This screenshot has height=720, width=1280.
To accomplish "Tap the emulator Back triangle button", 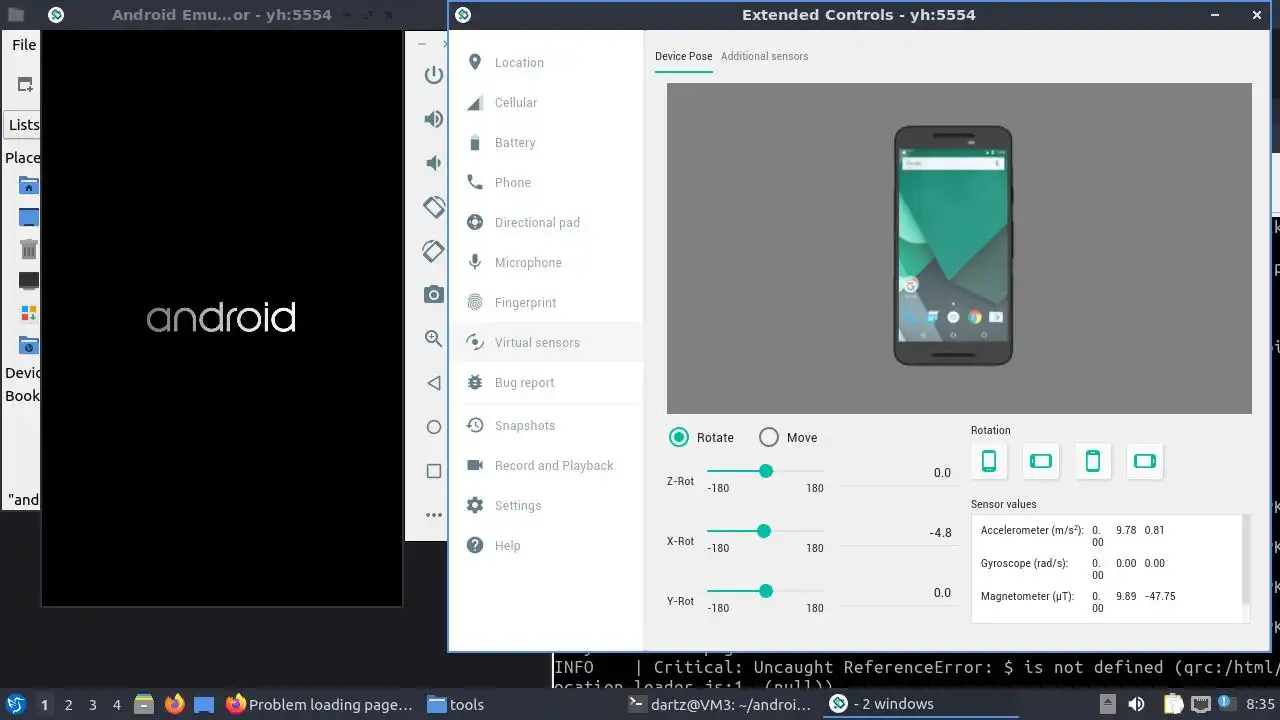I will point(433,383).
